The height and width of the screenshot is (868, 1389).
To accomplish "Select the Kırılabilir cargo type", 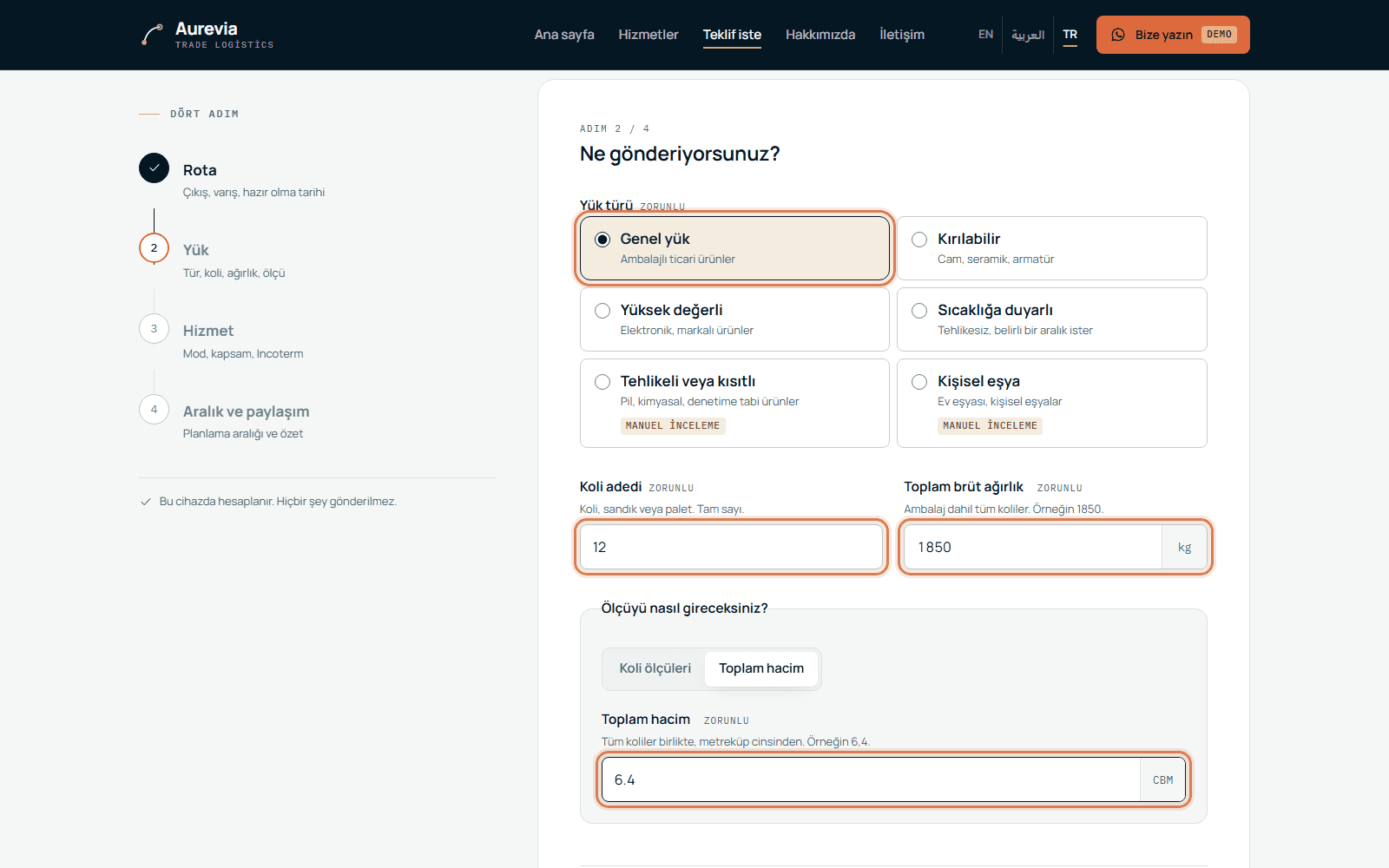I will [x=1052, y=248].
